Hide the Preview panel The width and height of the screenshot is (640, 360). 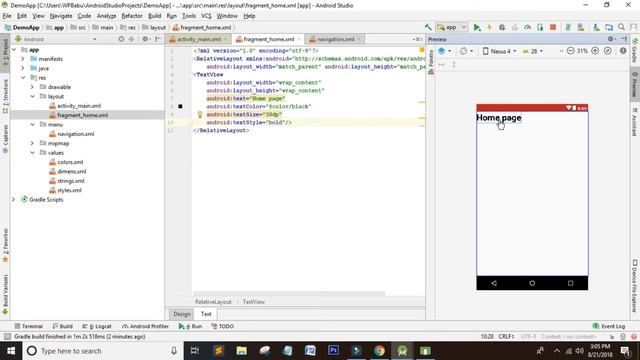[624, 39]
